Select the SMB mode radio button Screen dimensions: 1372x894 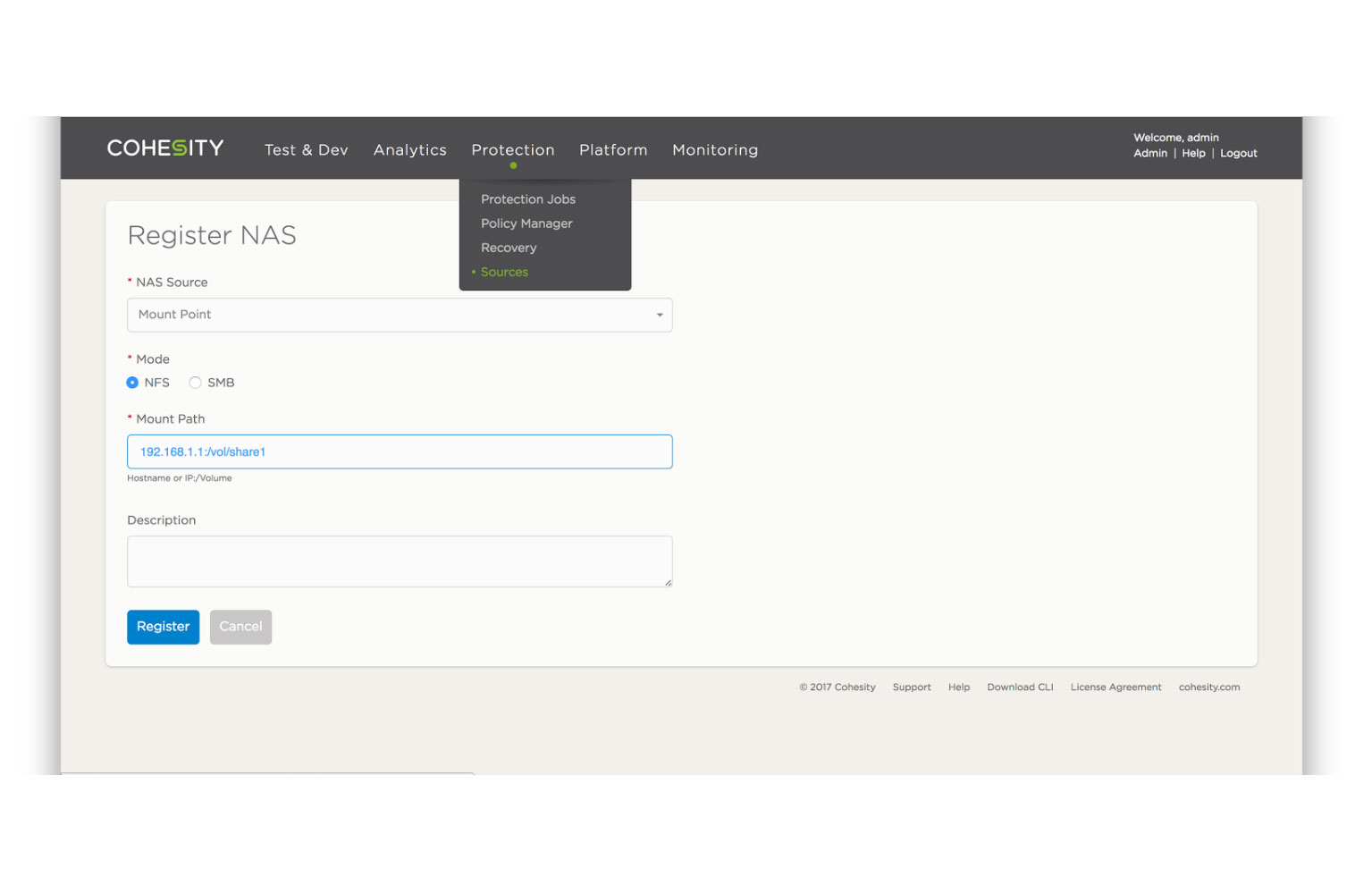point(195,383)
